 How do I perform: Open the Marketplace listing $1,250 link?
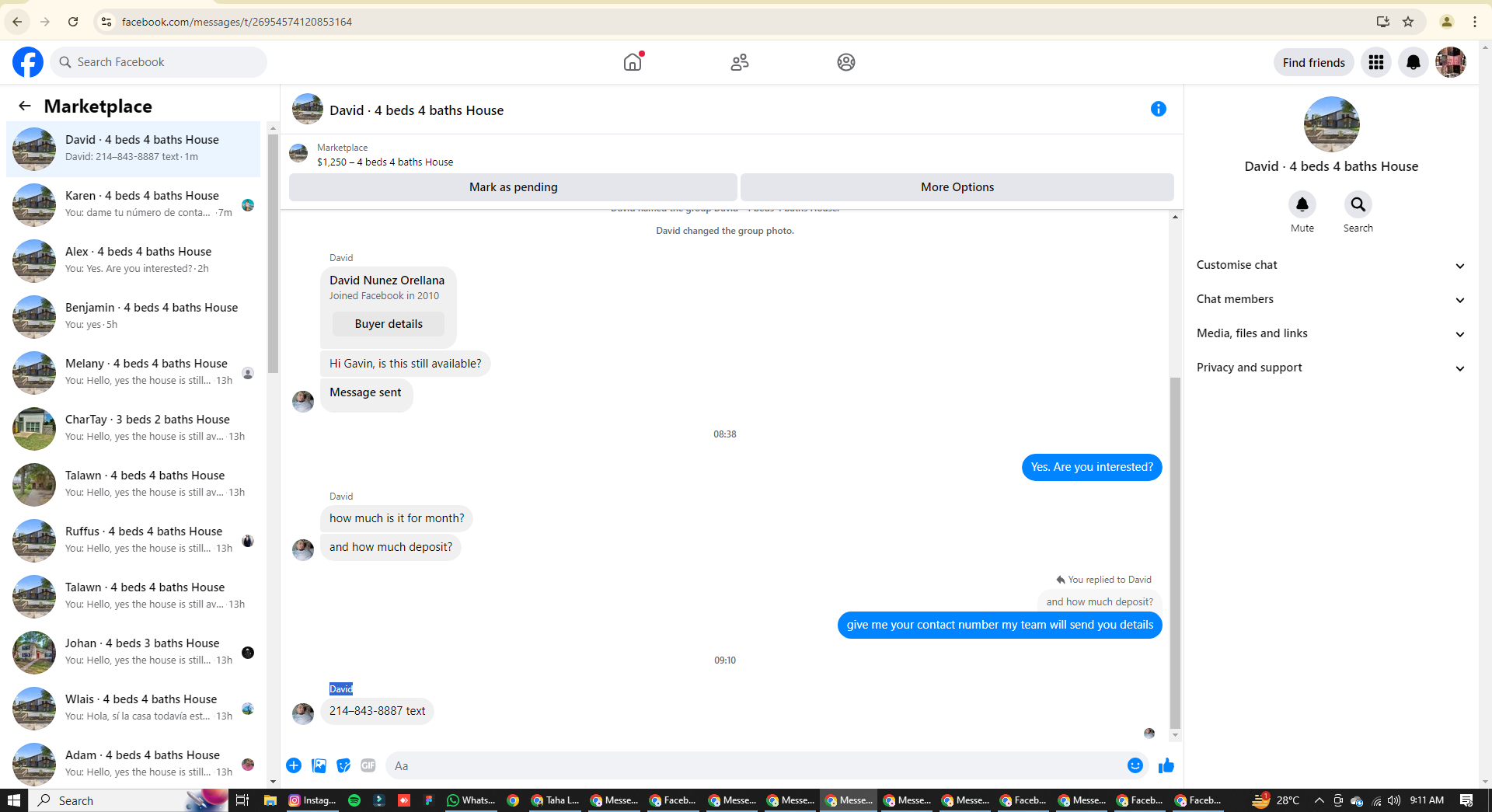[385, 162]
